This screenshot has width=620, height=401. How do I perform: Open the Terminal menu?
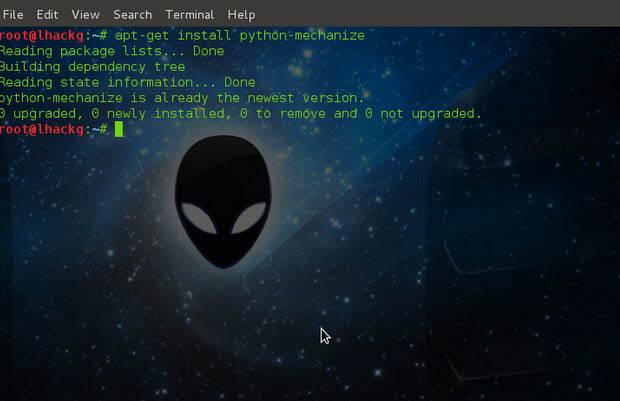(x=189, y=15)
